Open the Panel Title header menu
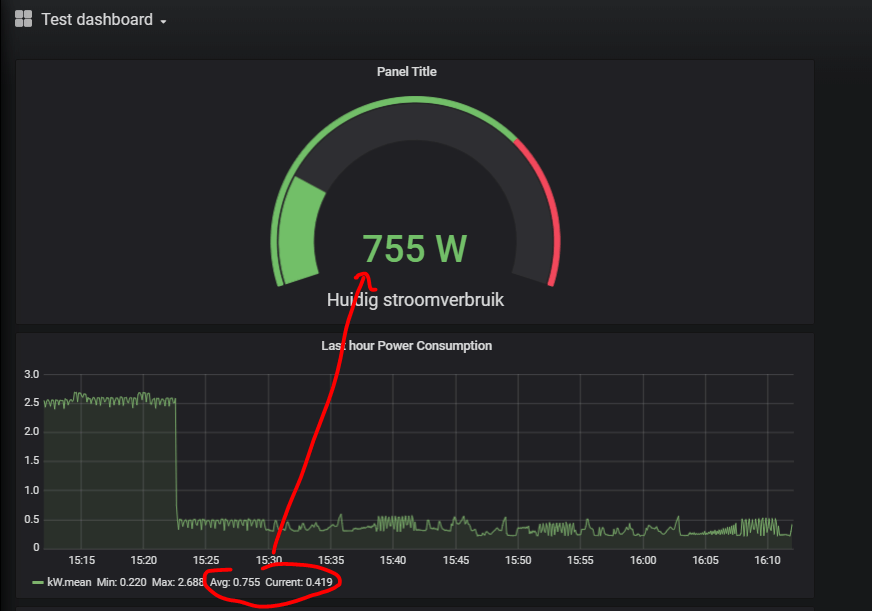The height and width of the screenshot is (611, 872). pos(407,72)
